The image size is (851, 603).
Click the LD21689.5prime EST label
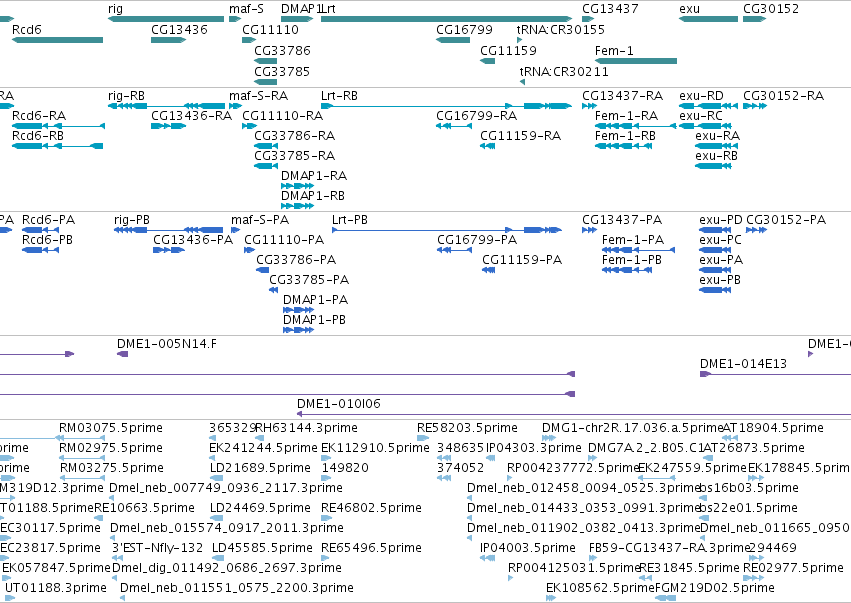coord(261,468)
